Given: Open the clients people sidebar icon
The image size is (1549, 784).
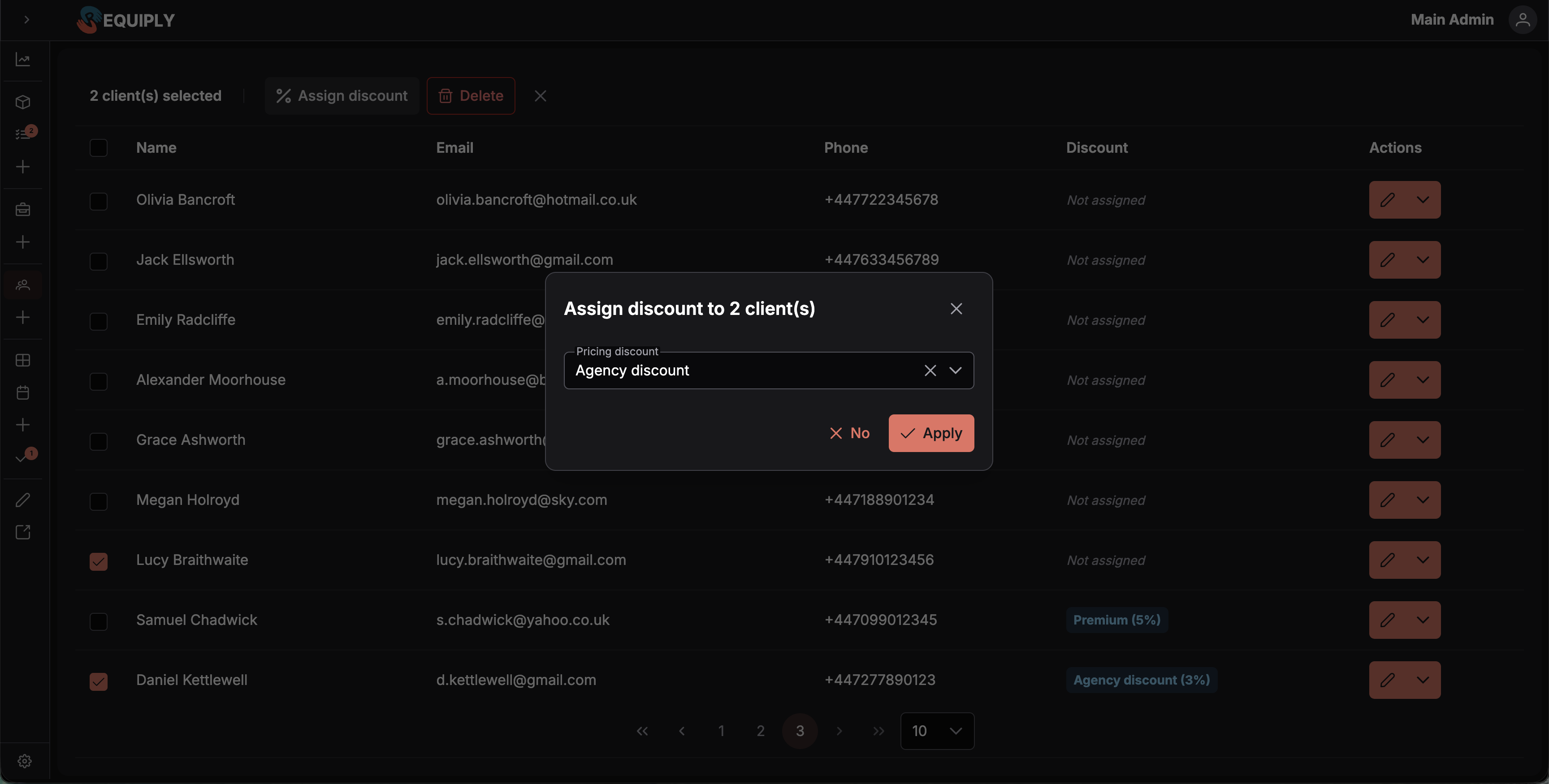Looking at the screenshot, I should point(23,285).
